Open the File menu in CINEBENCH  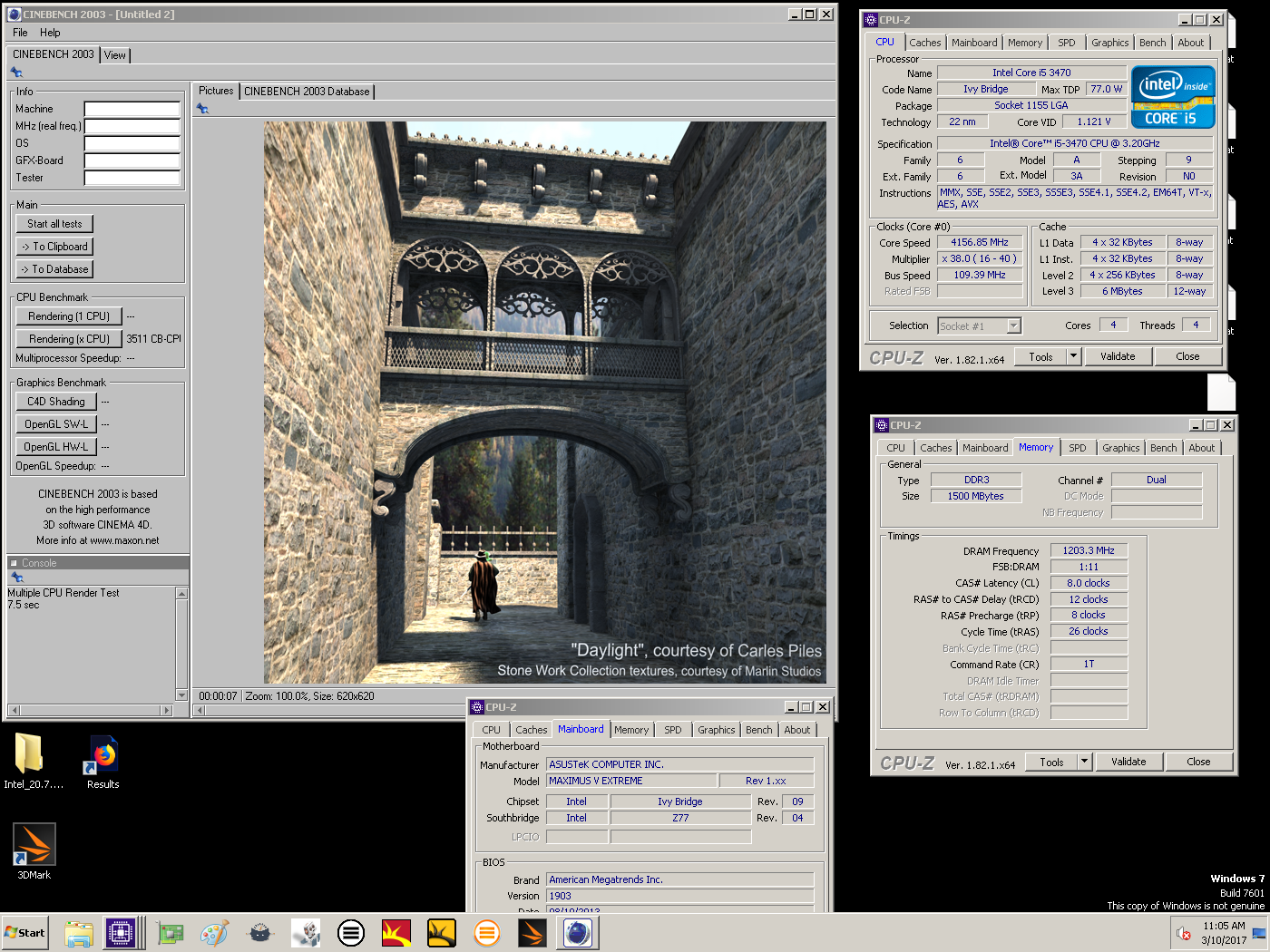(20, 33)
